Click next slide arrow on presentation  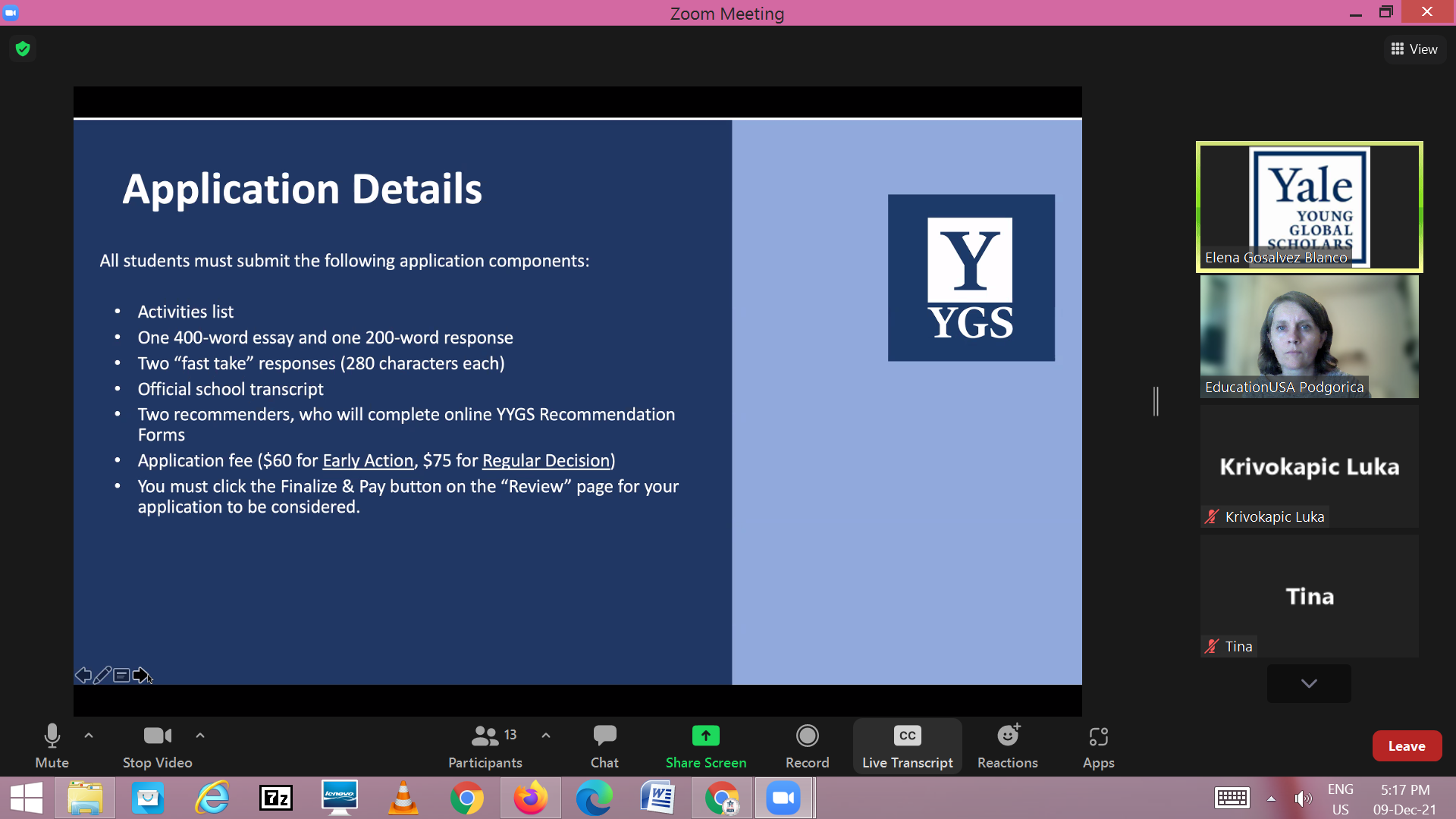point(141,675)
